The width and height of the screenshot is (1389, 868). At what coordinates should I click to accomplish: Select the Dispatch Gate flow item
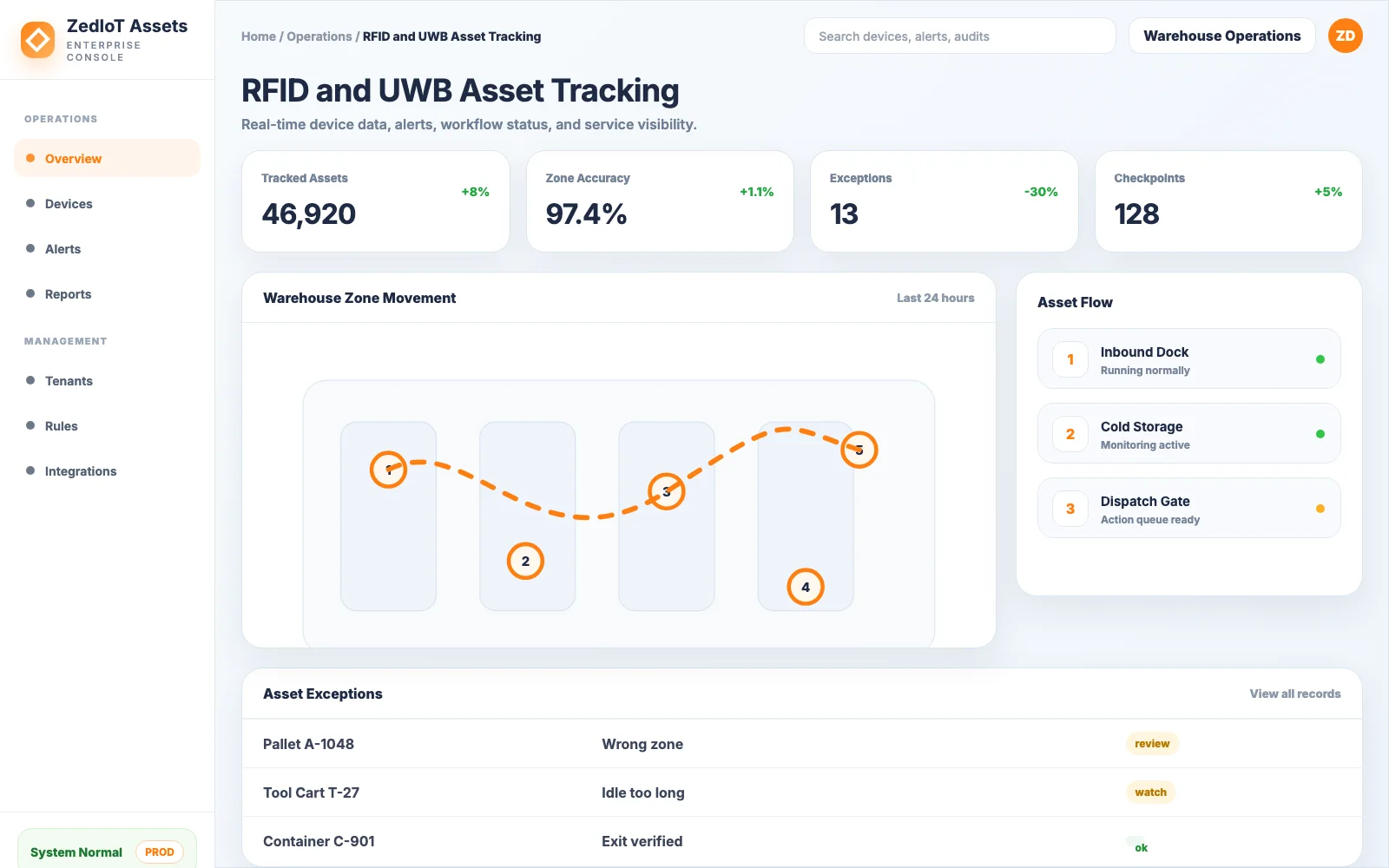pyautogui.click(x=1188, y=508)
